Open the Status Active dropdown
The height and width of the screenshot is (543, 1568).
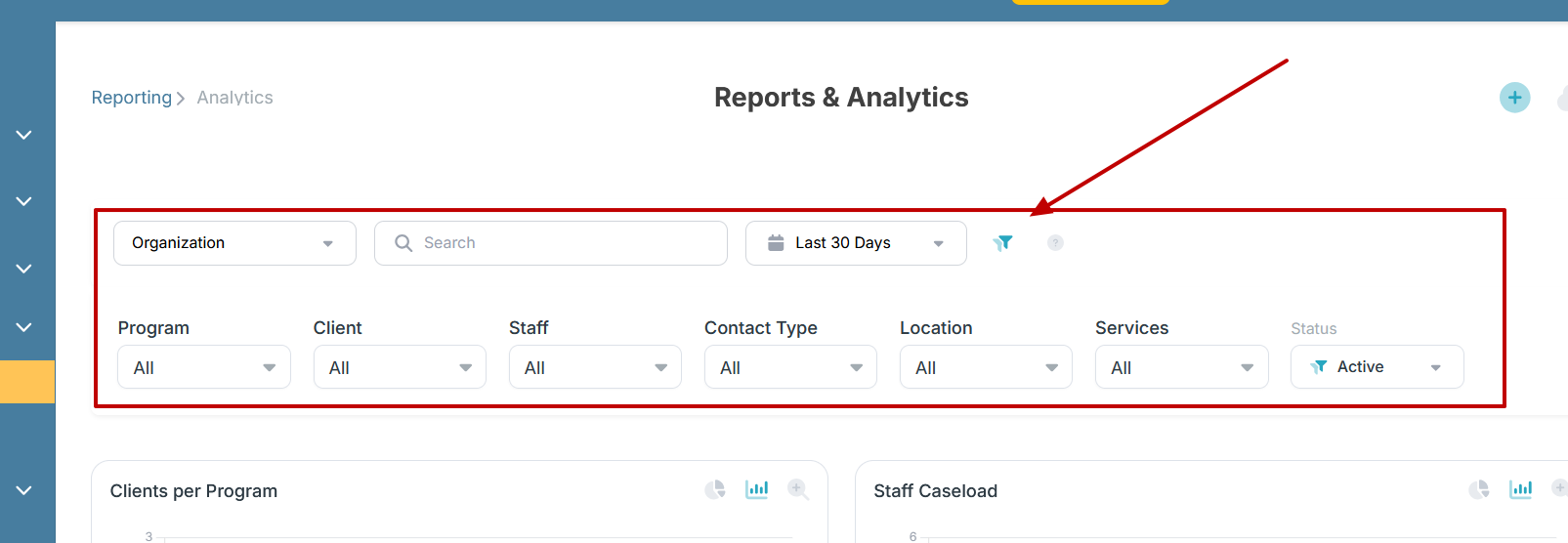1377,367
